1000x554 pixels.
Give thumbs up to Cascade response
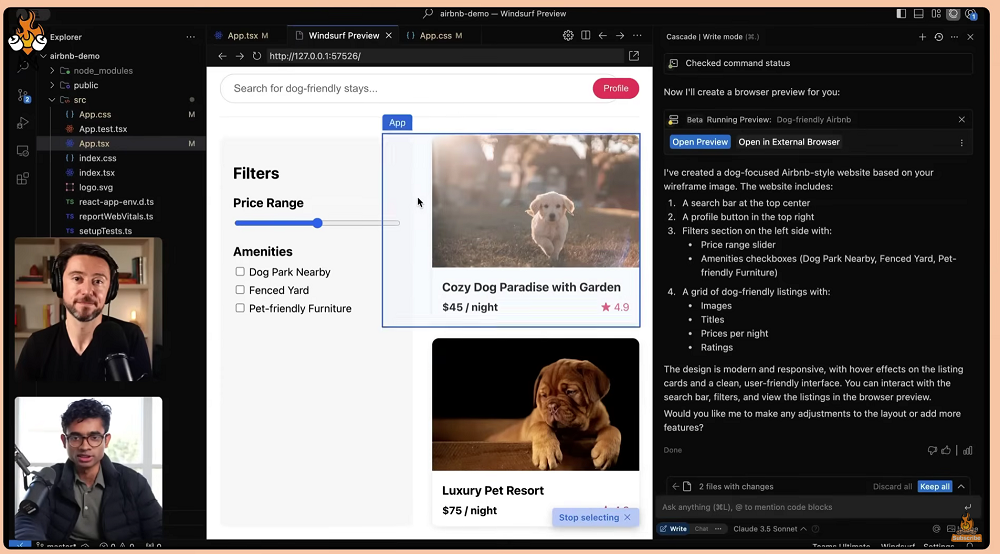click(x=947, y=450)
